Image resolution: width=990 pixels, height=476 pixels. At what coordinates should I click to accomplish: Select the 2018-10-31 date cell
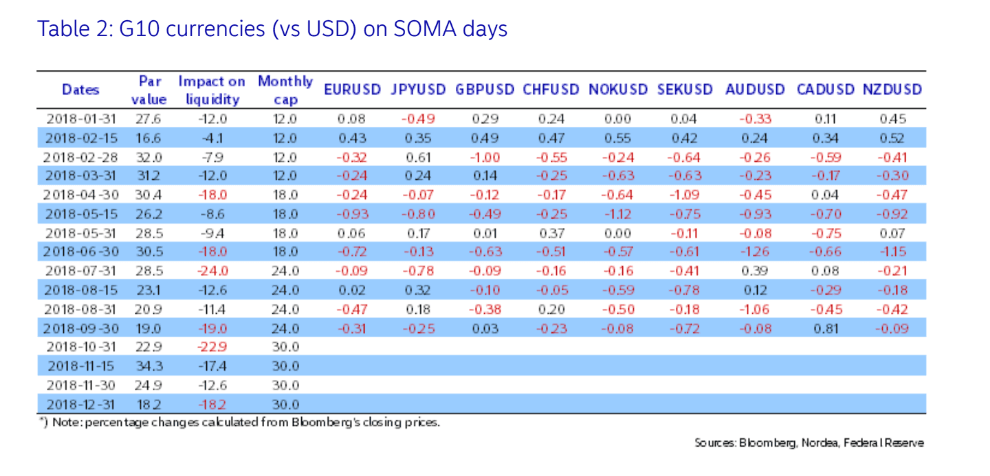[x=81, y=347]
